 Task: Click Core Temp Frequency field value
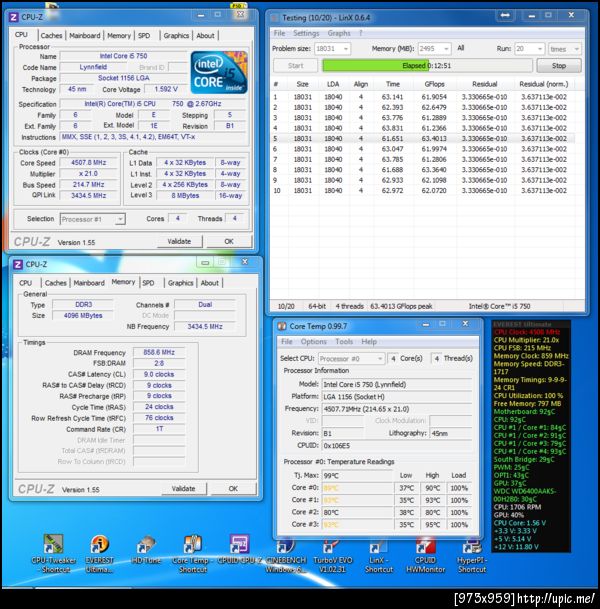point(397,409)
